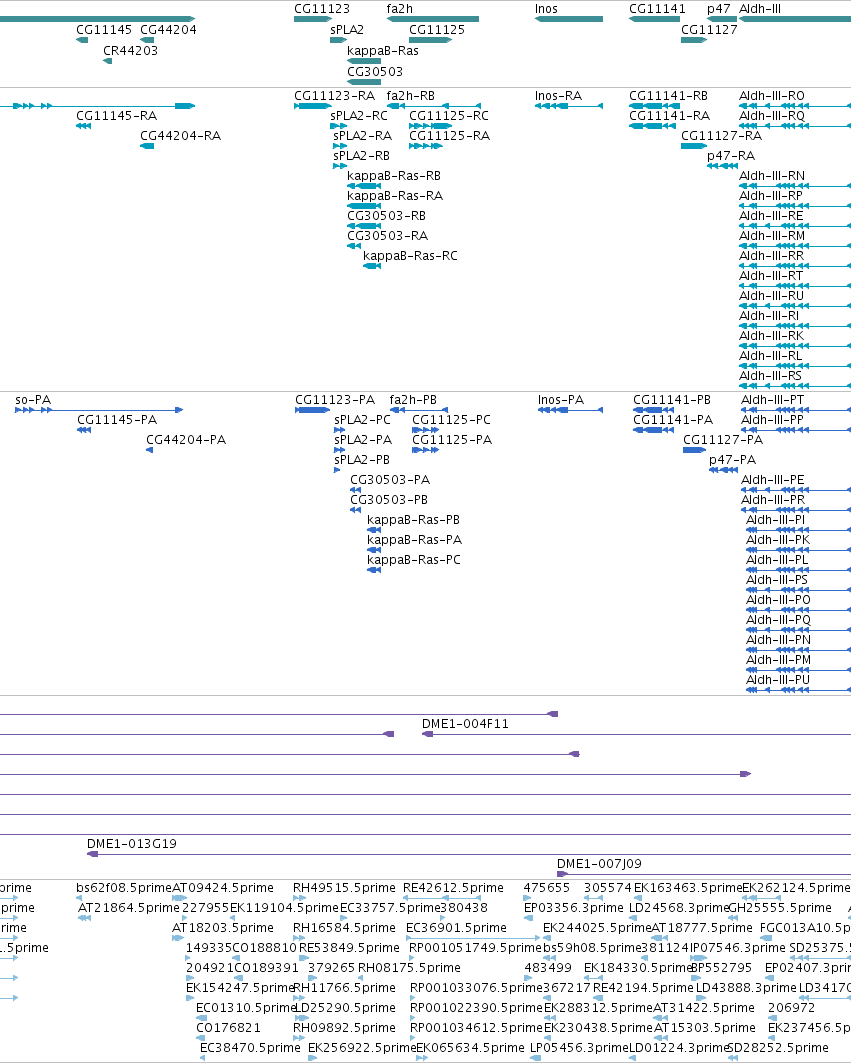The image size is (851, 1063).
Task: Select the sPLA2 gene label
Action: pos(347,30)
